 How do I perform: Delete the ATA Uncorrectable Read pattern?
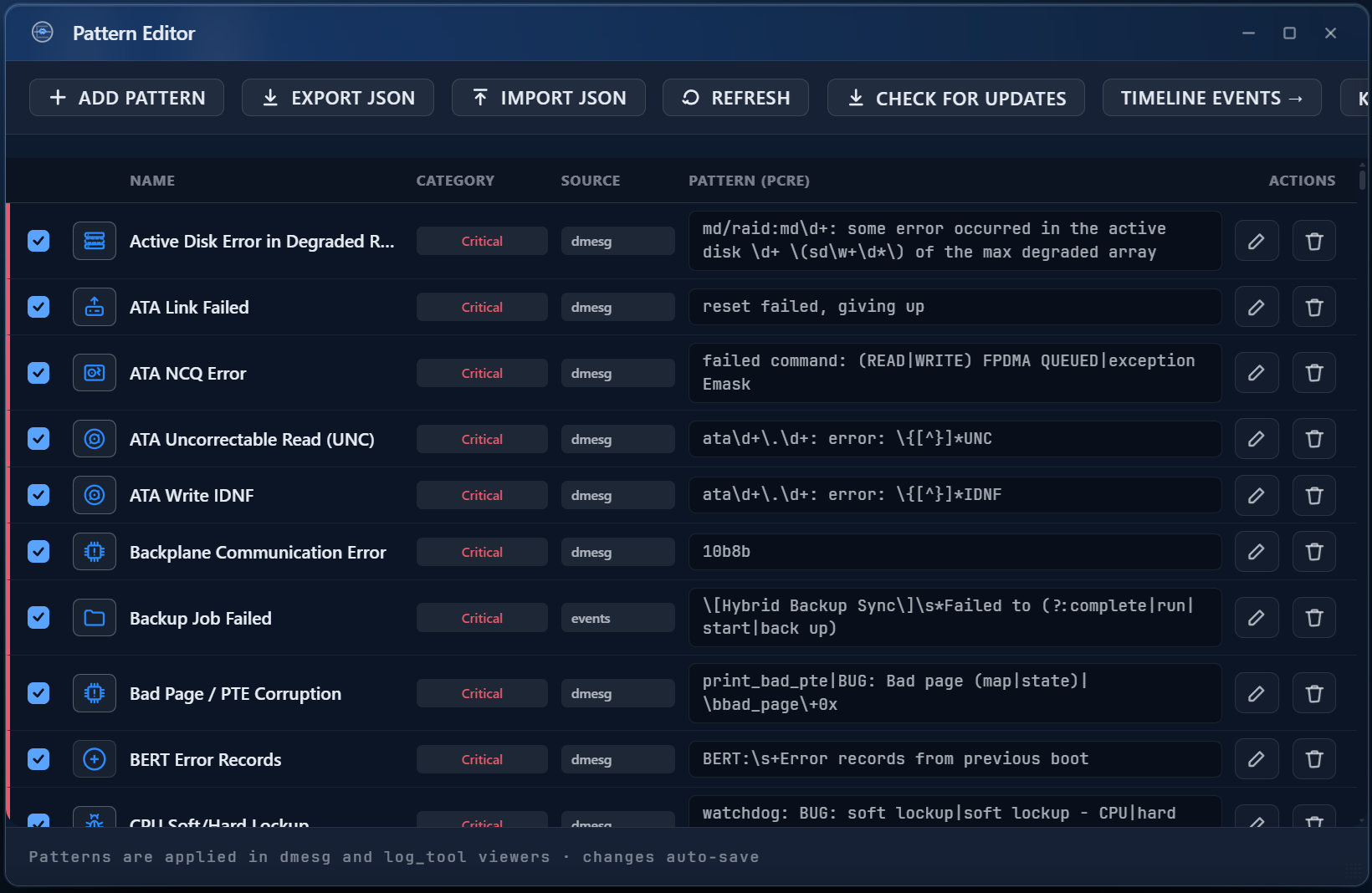pyautogui.click(x=1314, y=439)
